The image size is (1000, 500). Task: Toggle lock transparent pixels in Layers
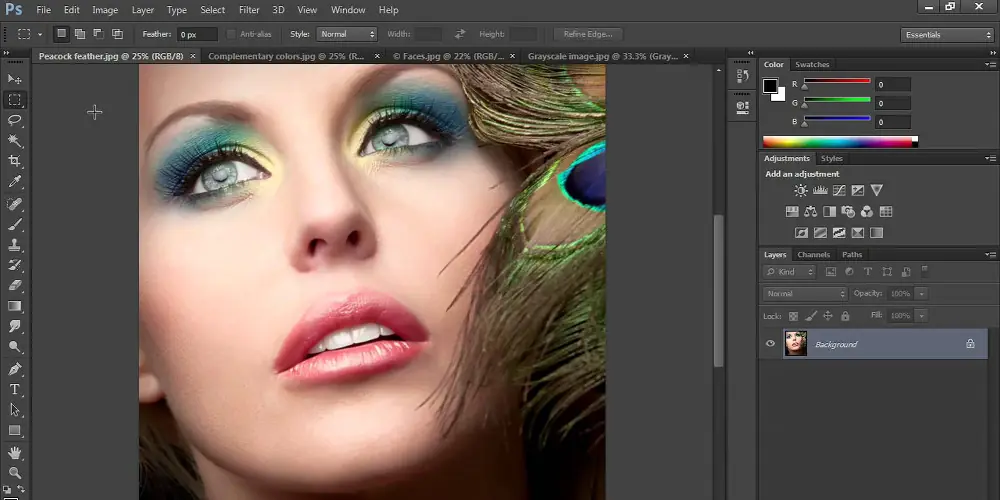pyautogui.click(x=793, y=316)
